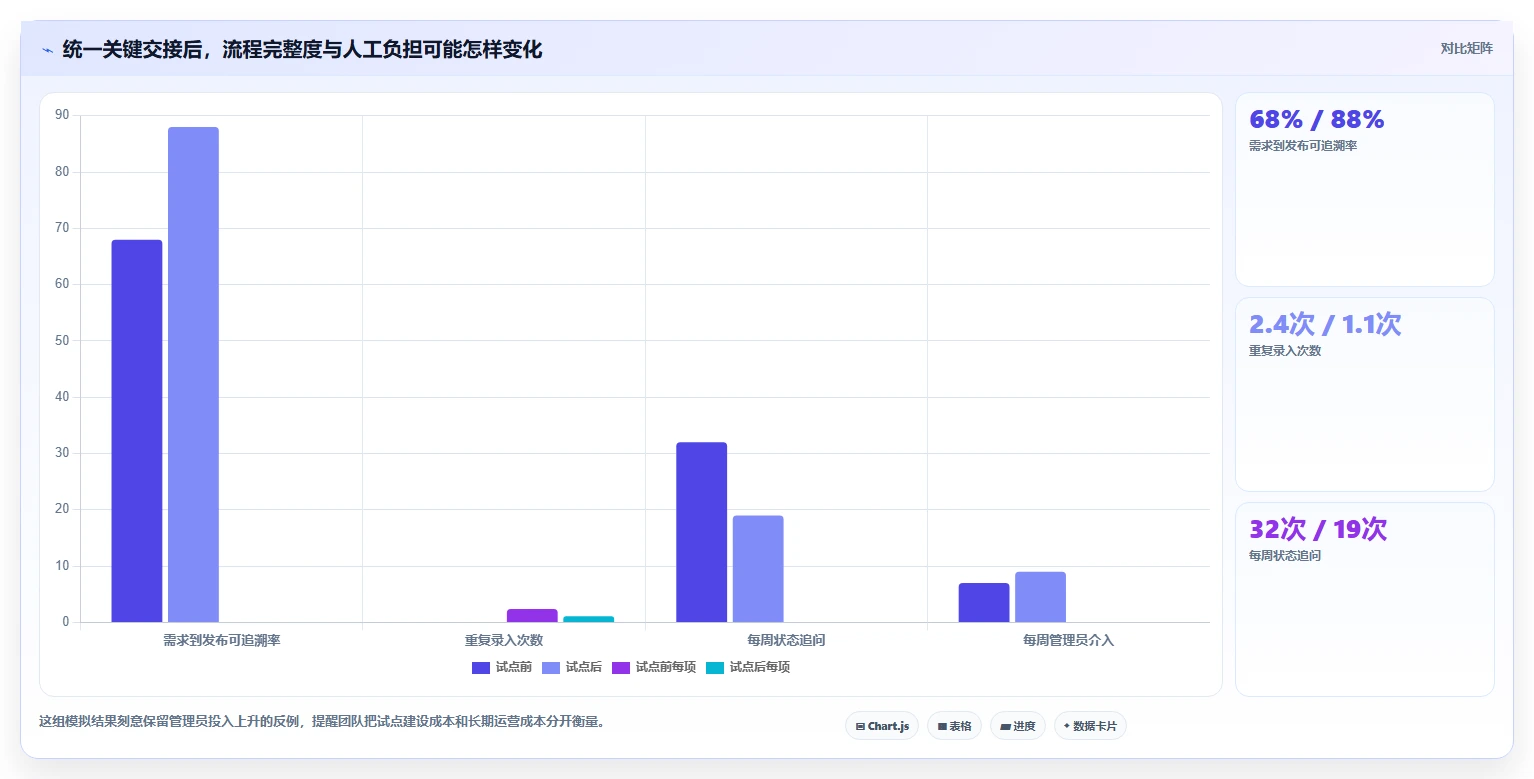Click the 68% / 88% card value
Image resolution: width=1534 pixels, height=779 pixels.
point(1316,120)
